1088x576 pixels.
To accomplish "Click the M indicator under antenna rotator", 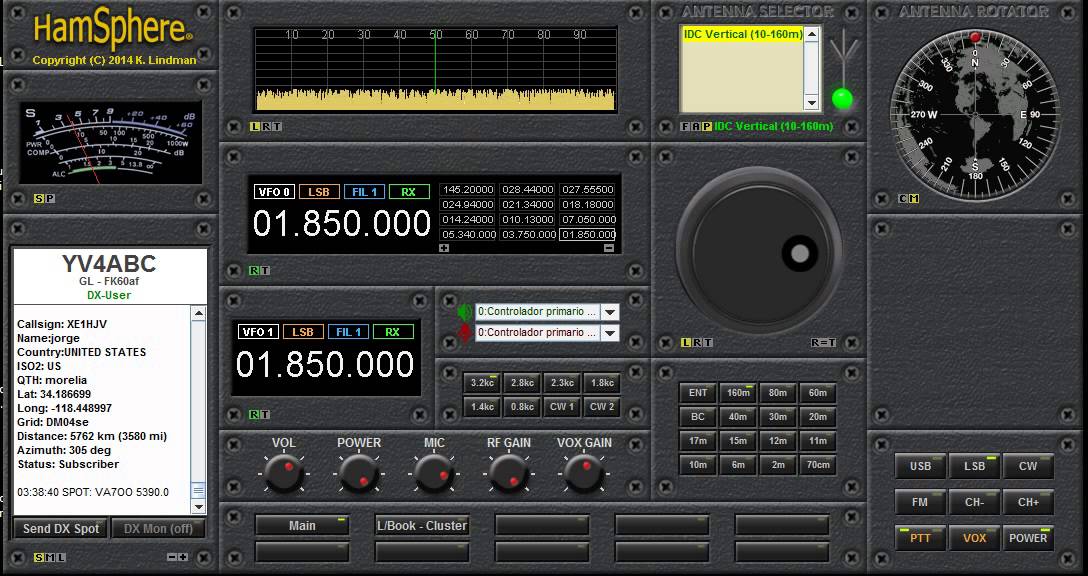I will [x=914, y=198].
